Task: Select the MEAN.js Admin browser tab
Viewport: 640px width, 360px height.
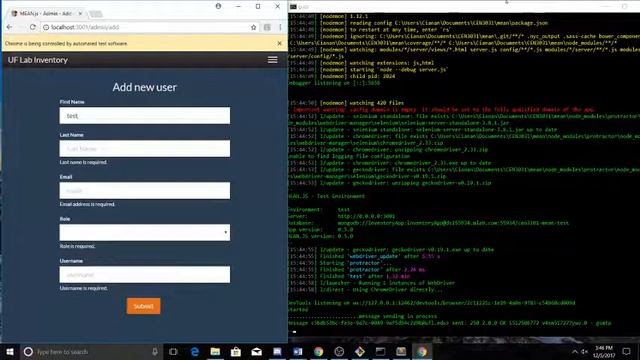Action: [x=45, y=13]
